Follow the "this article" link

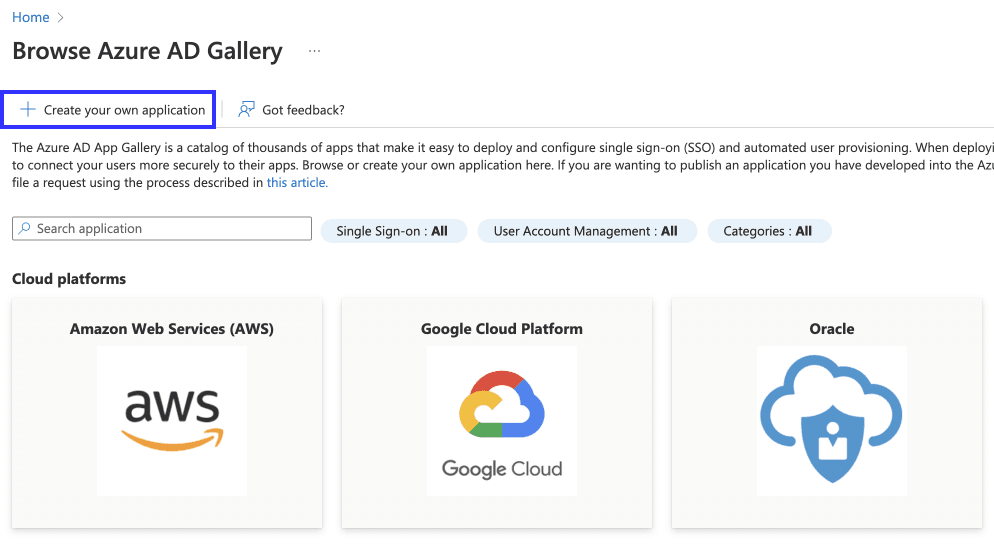pyautogui.click(x=297, y=183)
